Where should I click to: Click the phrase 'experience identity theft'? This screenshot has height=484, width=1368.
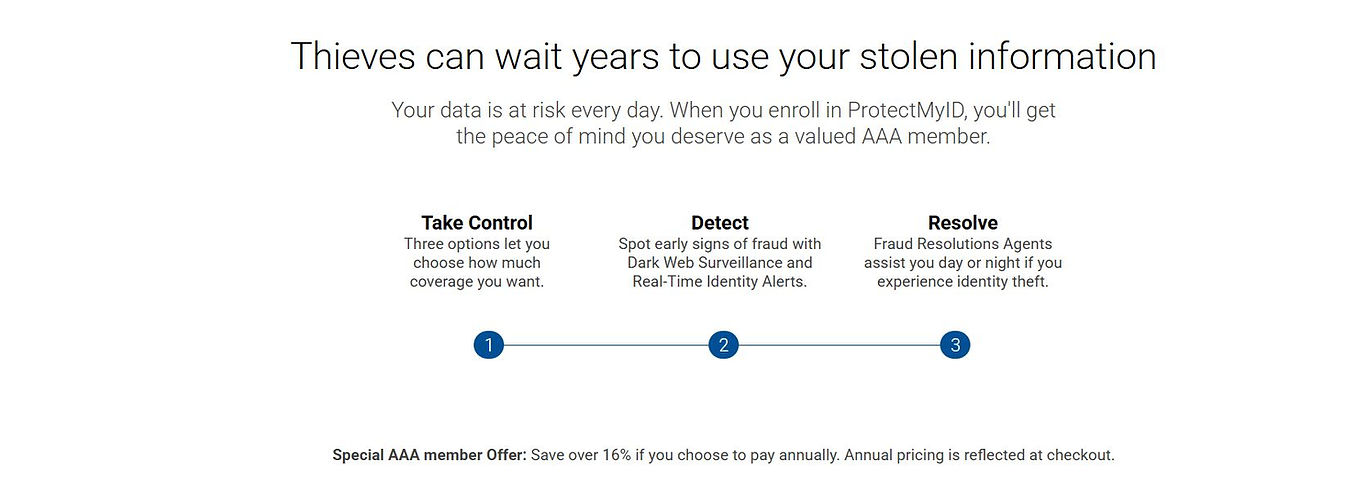pyautogui.click(x=961, y=282)
